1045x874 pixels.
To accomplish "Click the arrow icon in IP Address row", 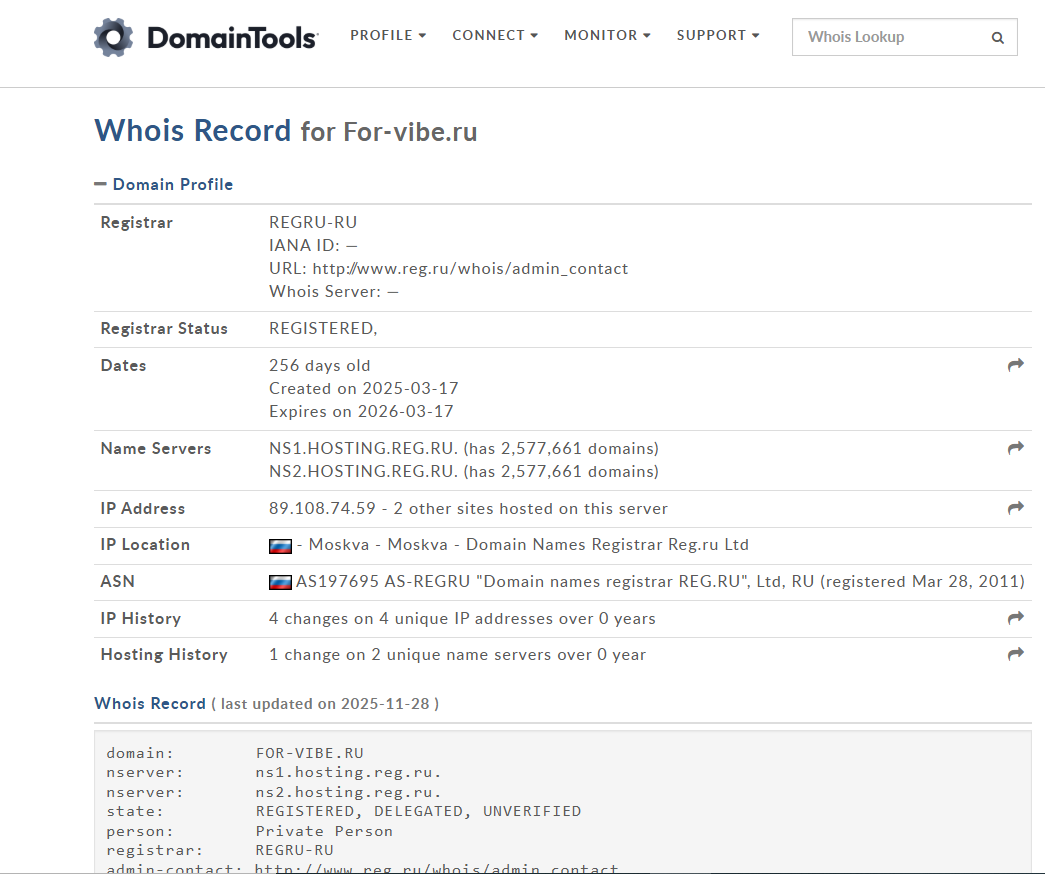I will 1016,508.
